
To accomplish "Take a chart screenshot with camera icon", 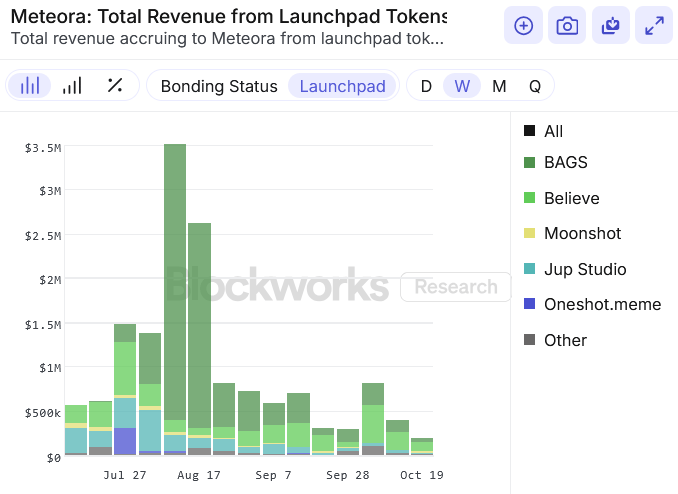I will point(567,26).
